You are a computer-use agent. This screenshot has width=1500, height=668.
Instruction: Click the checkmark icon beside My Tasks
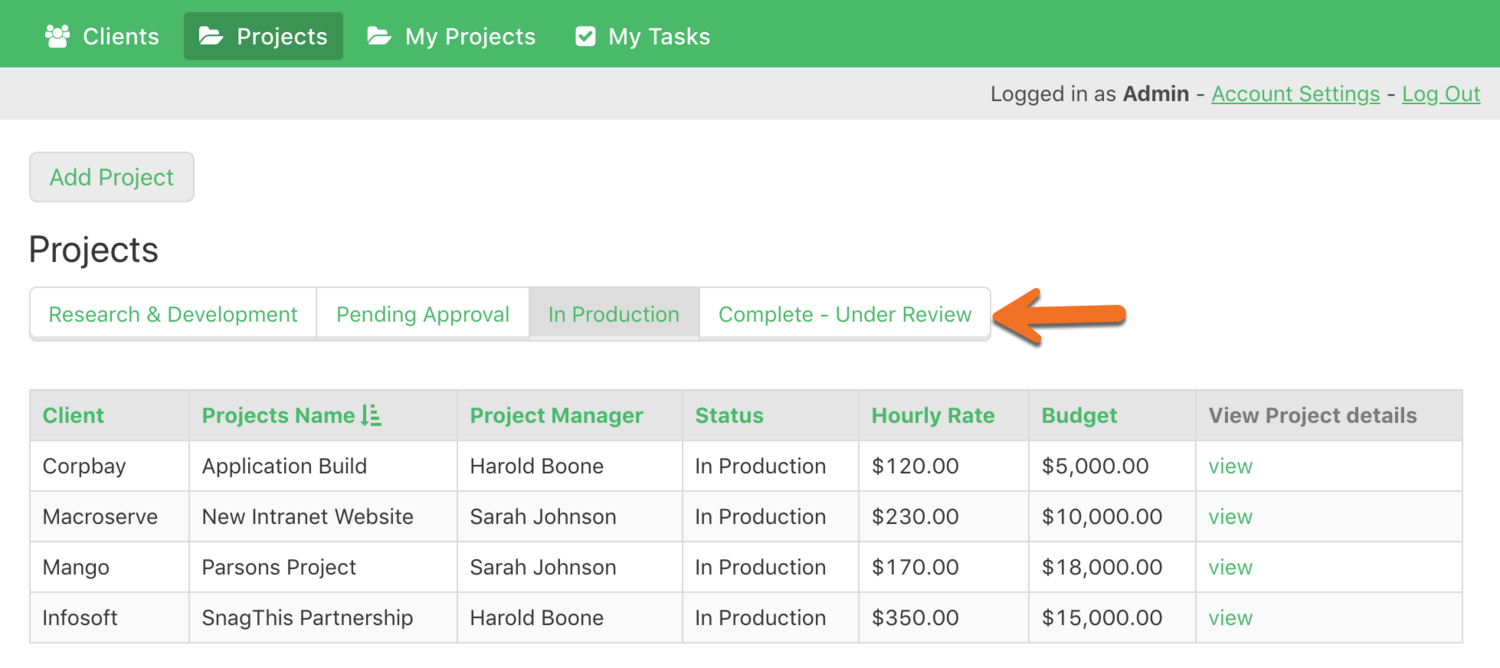[585, 37]
